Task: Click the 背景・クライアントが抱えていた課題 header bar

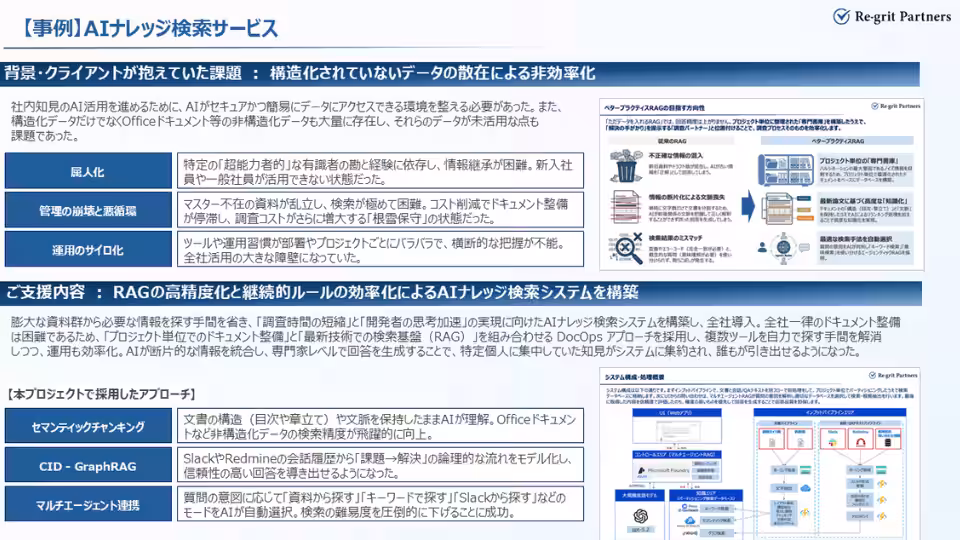Action: [461, 74]
